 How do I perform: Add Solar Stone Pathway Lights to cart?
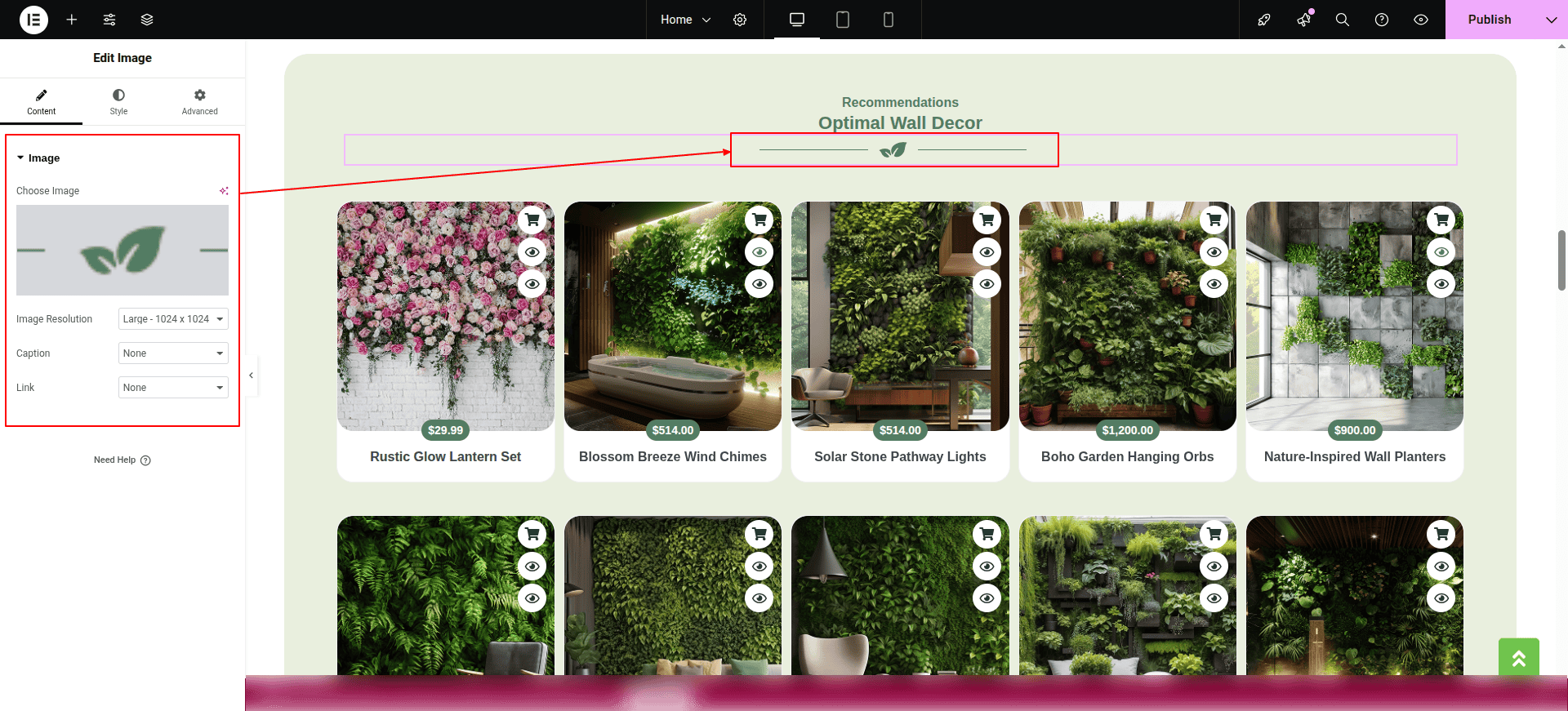pos(987,220)
